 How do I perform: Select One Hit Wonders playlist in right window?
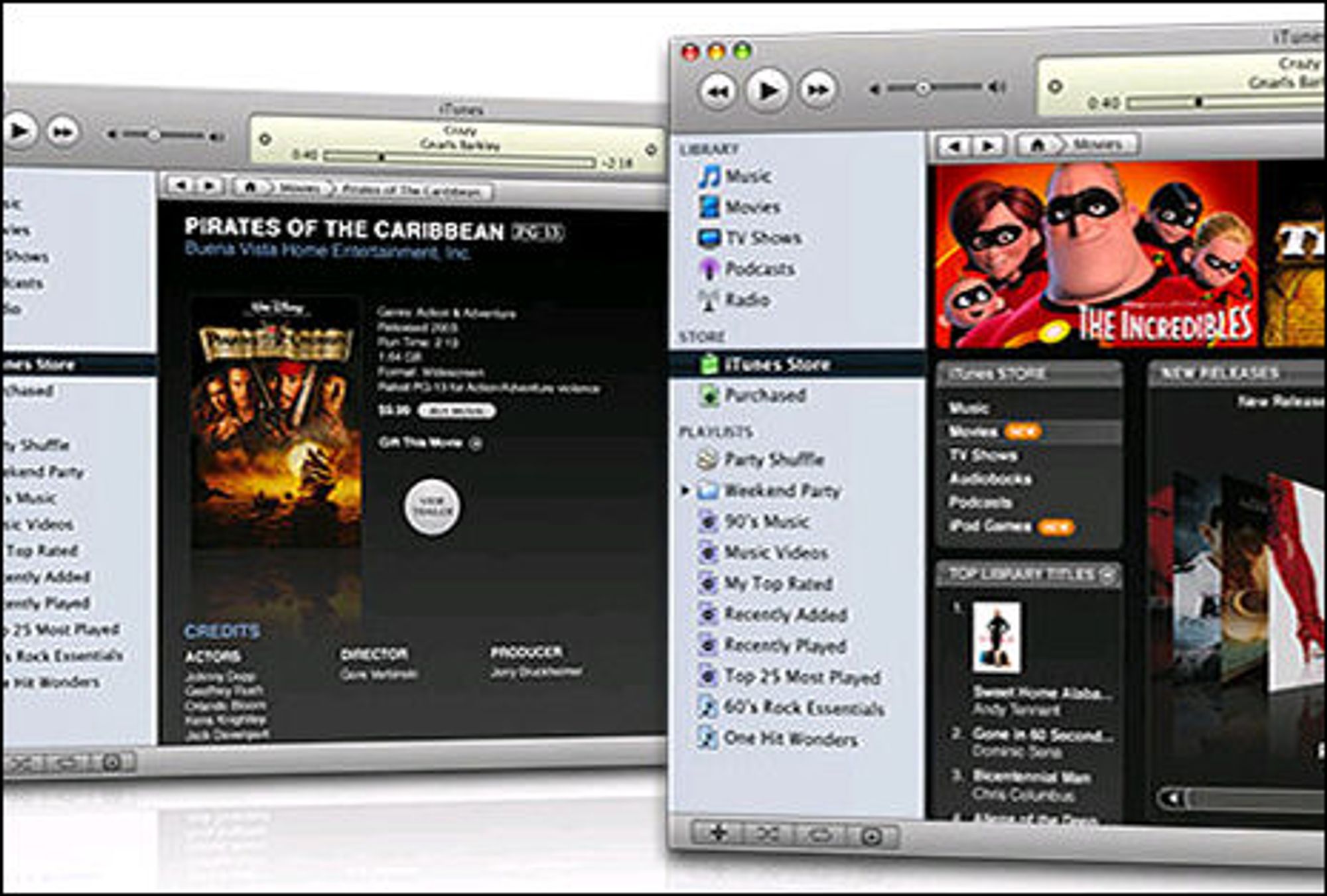click(778, 738)
